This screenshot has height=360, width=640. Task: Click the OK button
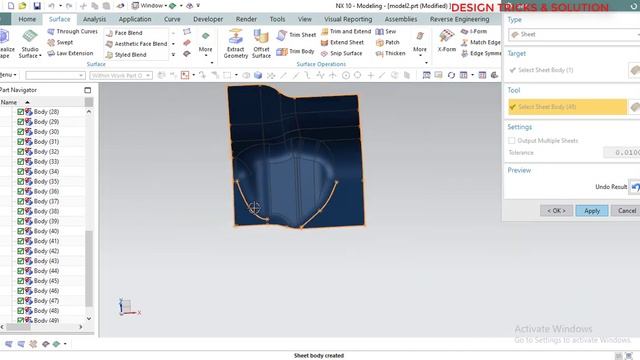pyautogui.click(x=556, y=211)
